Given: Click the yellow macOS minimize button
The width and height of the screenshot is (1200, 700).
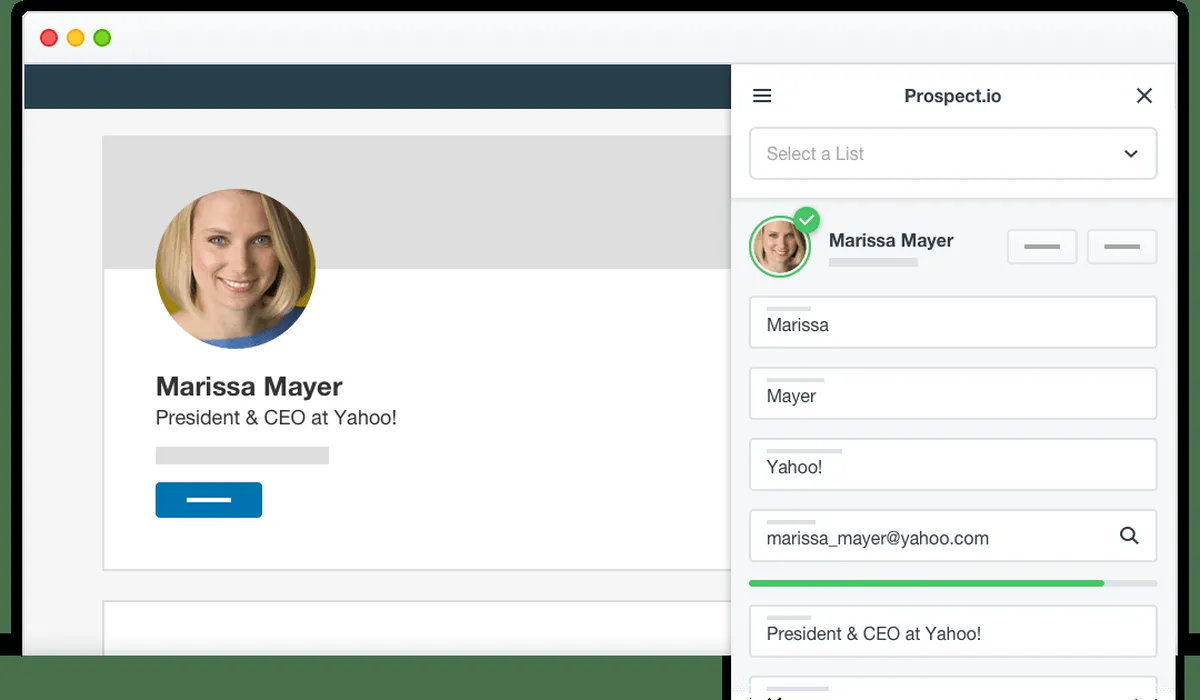Looking at the screenshot, I should tap(75, 38).
